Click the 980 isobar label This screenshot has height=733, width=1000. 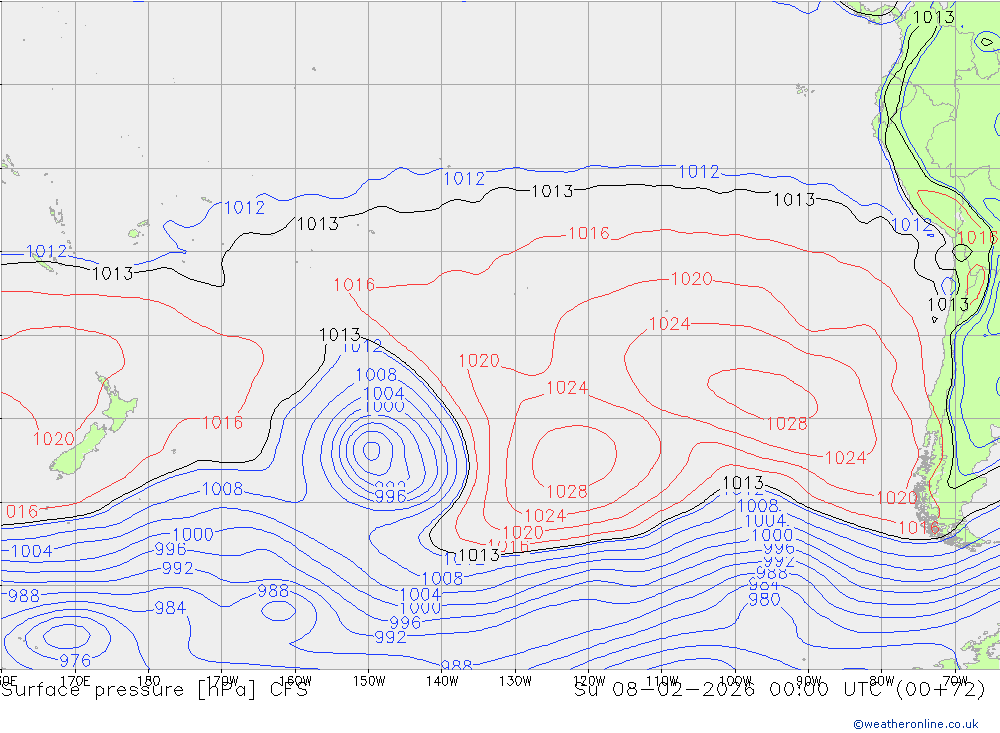pos(764,600)
